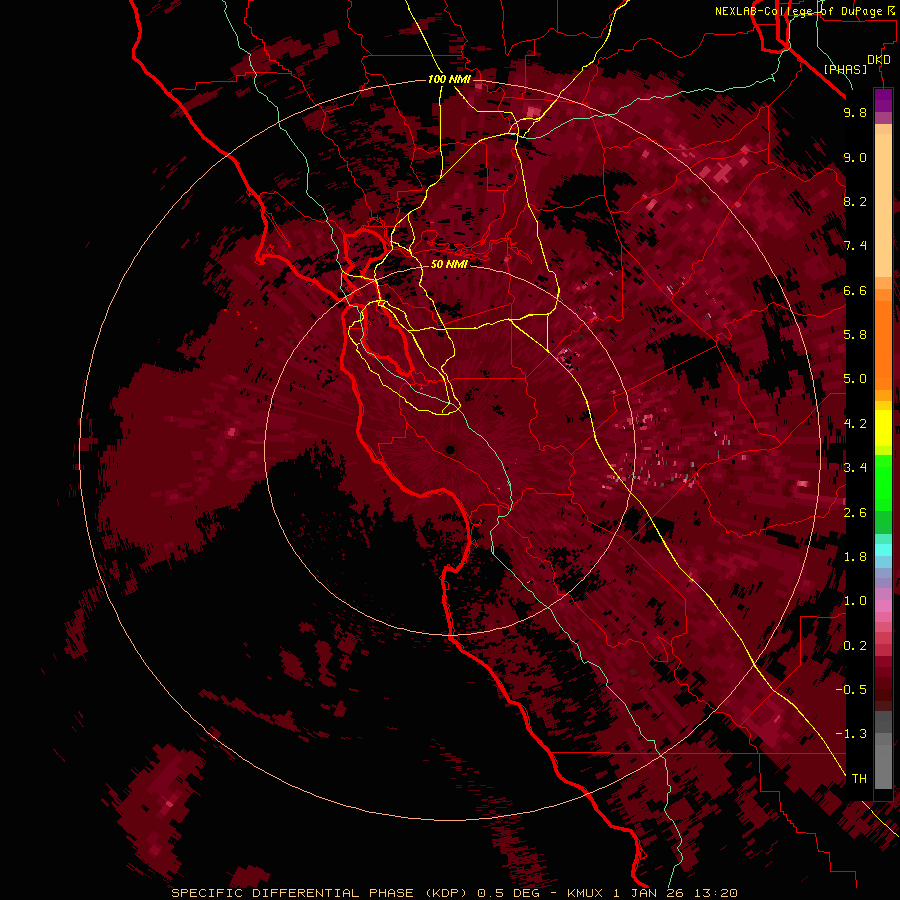The image size is (900, 900).
Task: Click the 5.8 scale value
Action: click(x=855, y=334)
